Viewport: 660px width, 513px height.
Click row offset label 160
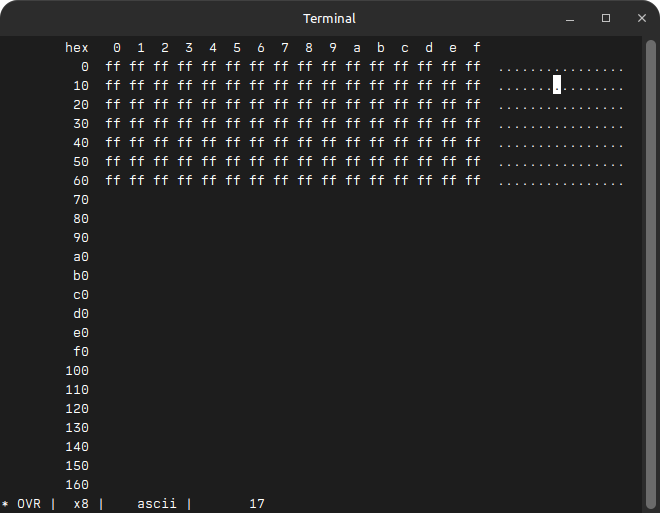click(x=77, y=485)
